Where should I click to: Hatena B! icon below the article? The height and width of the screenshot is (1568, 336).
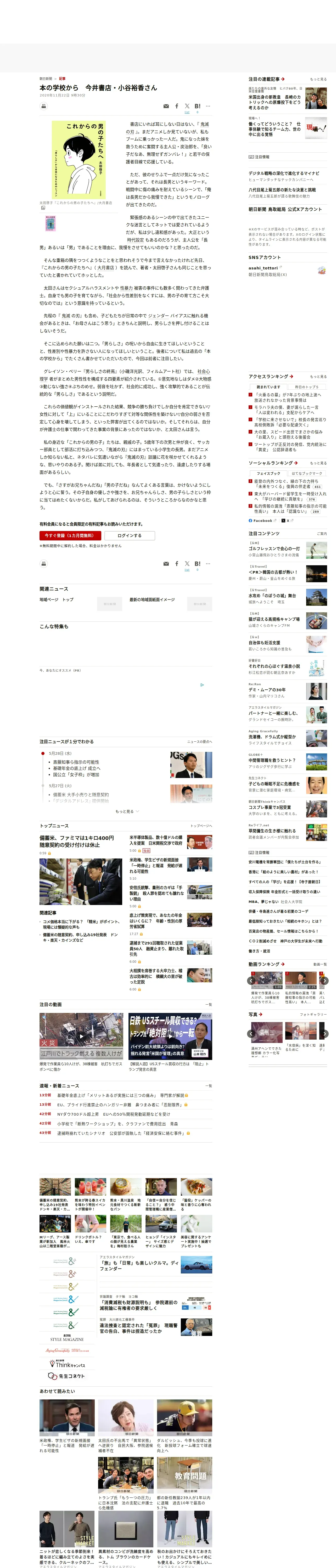198,564
